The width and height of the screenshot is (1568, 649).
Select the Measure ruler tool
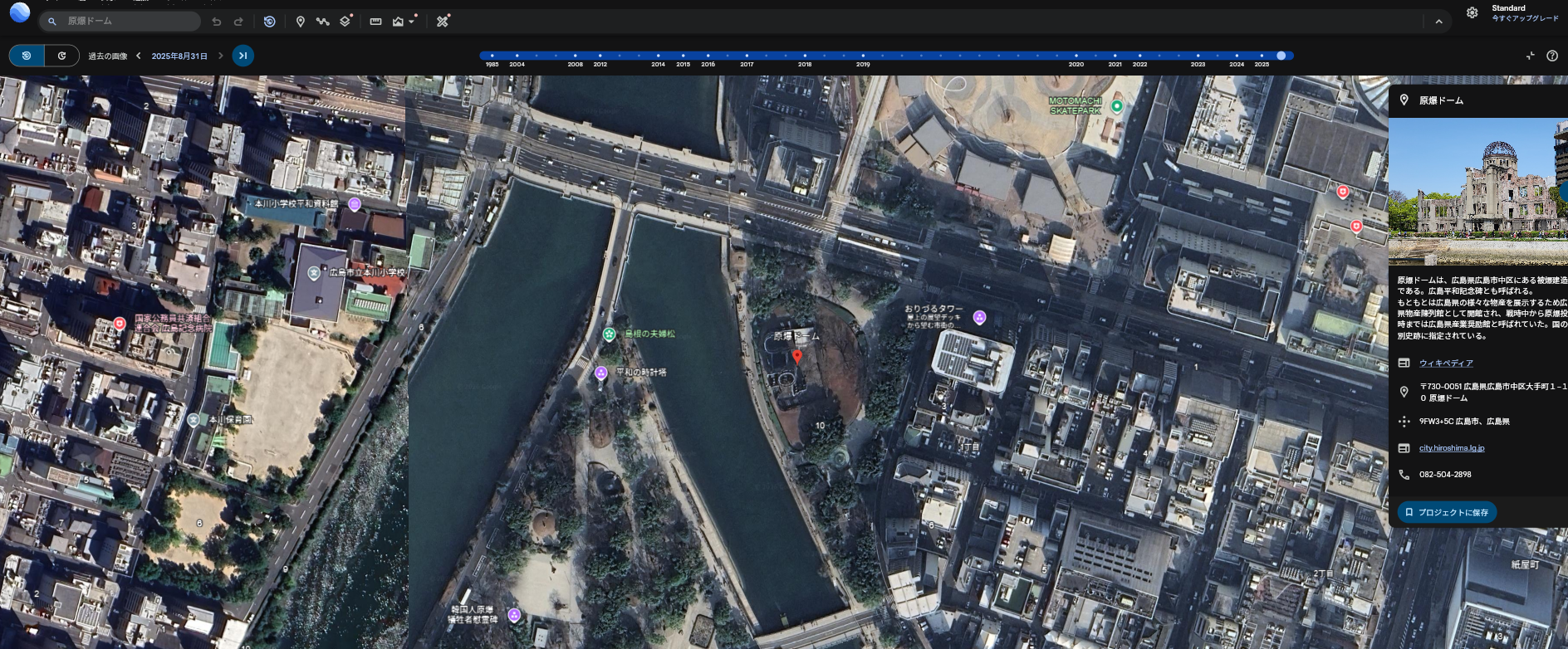click(375, 22)
